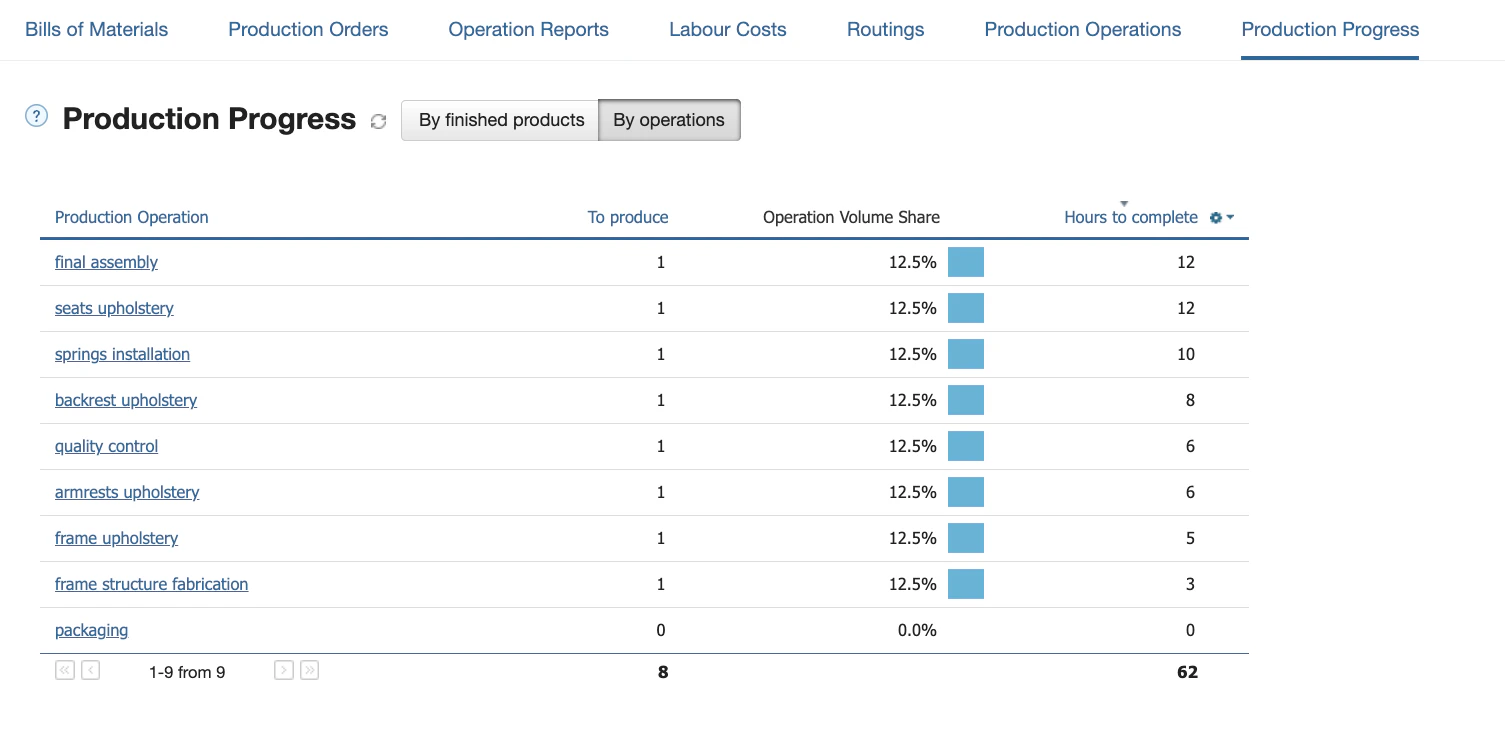
Task: Click the quality control link
Action: click(x=106, y=447)
